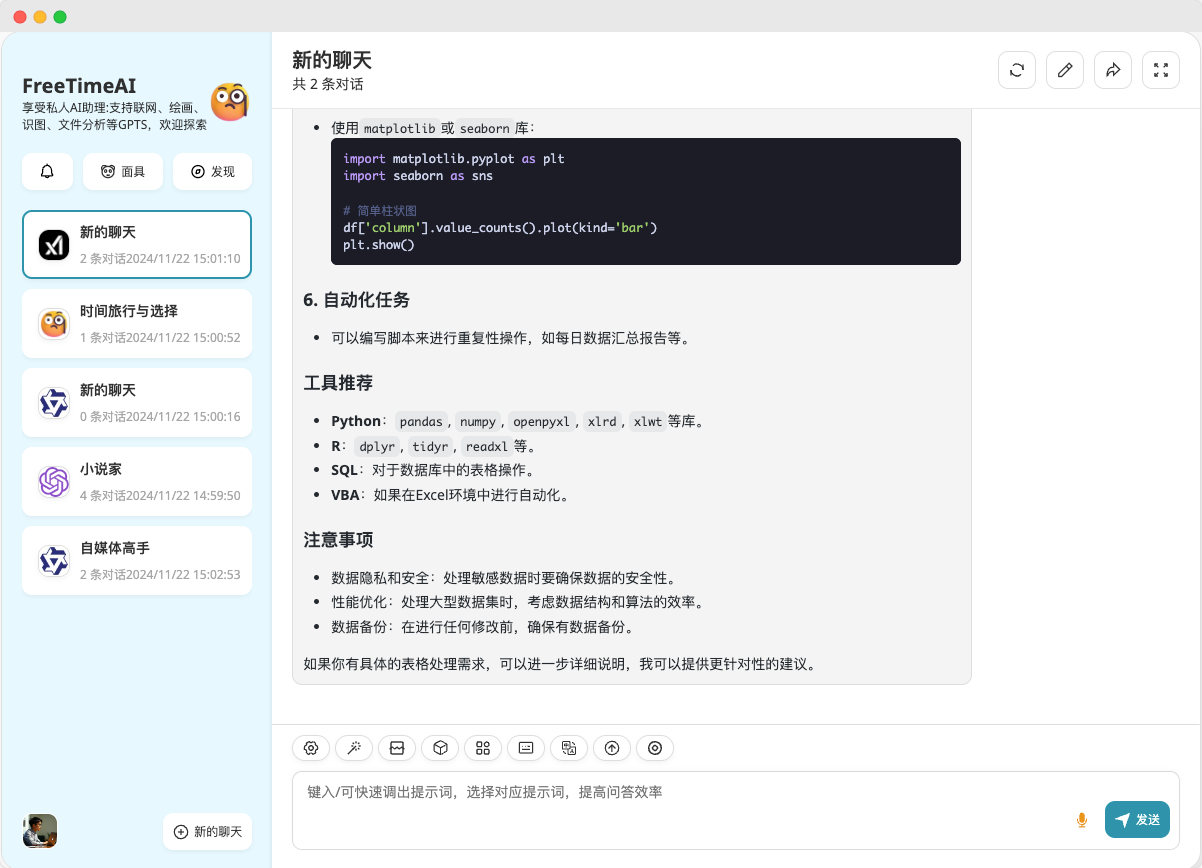Click the upload arrow icon
The height and width of the screenshot is (868, 1202).
tap(611, 748)
